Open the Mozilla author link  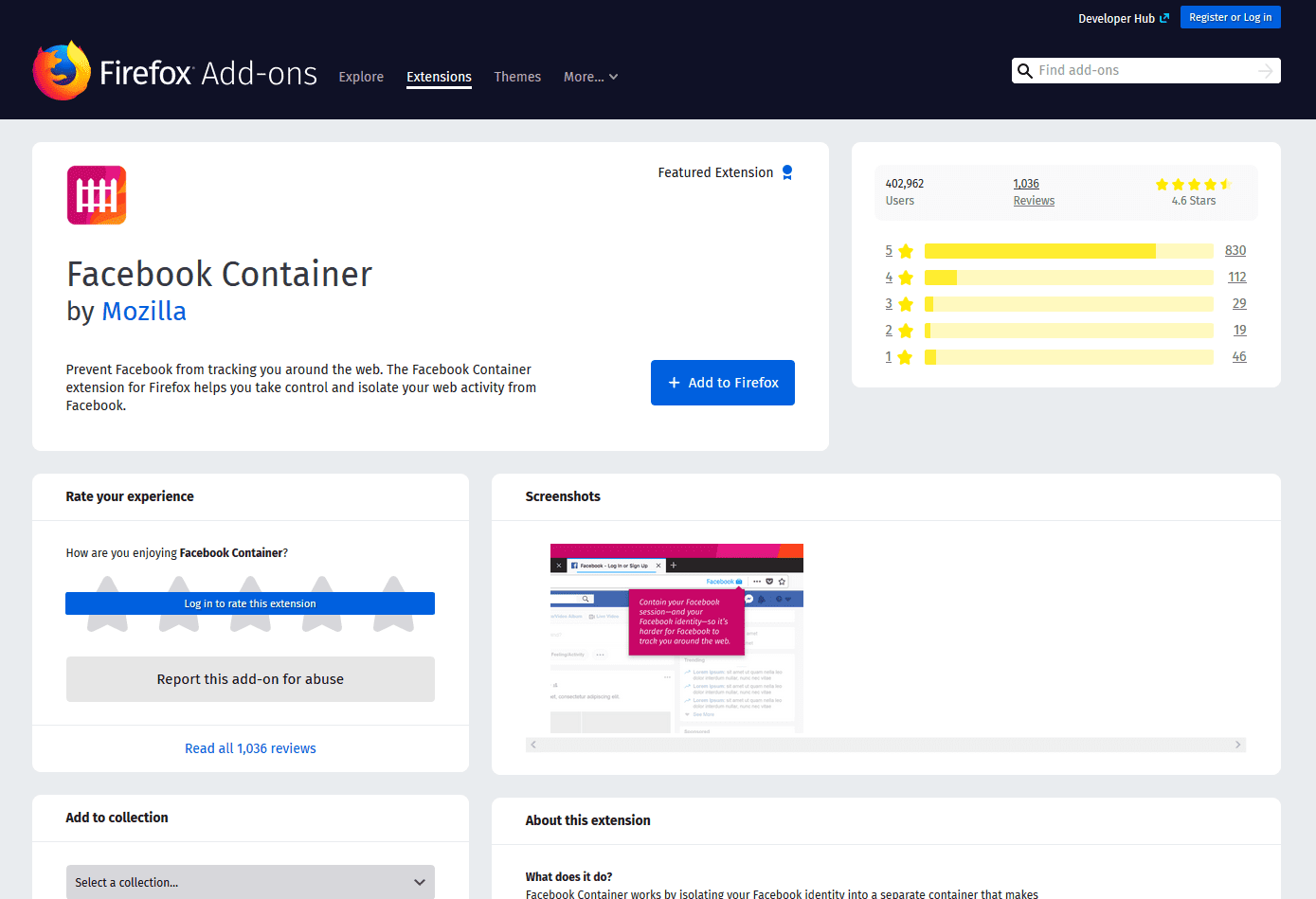pyautogui.click(x=144, y=311)
